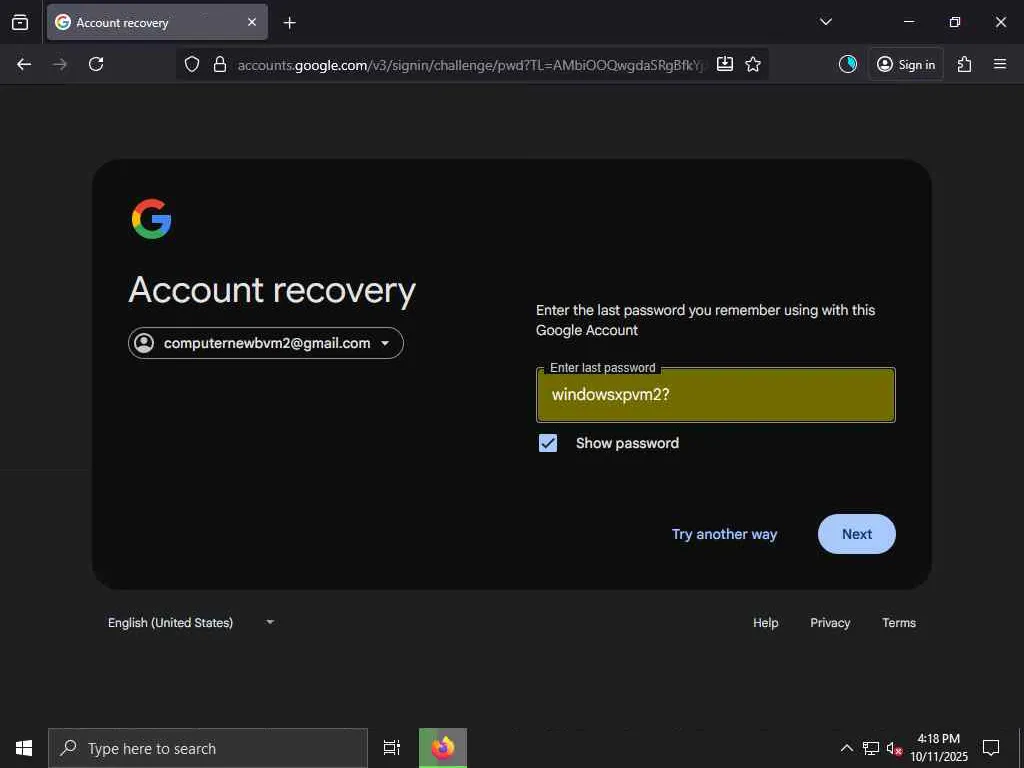Screen dimensions: 1024x768
Task: Open the Help link
Action: (765, 622)
